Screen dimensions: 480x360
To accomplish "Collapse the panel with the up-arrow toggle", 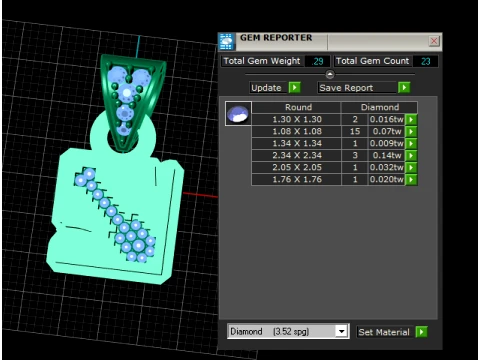I will (330, 74).
